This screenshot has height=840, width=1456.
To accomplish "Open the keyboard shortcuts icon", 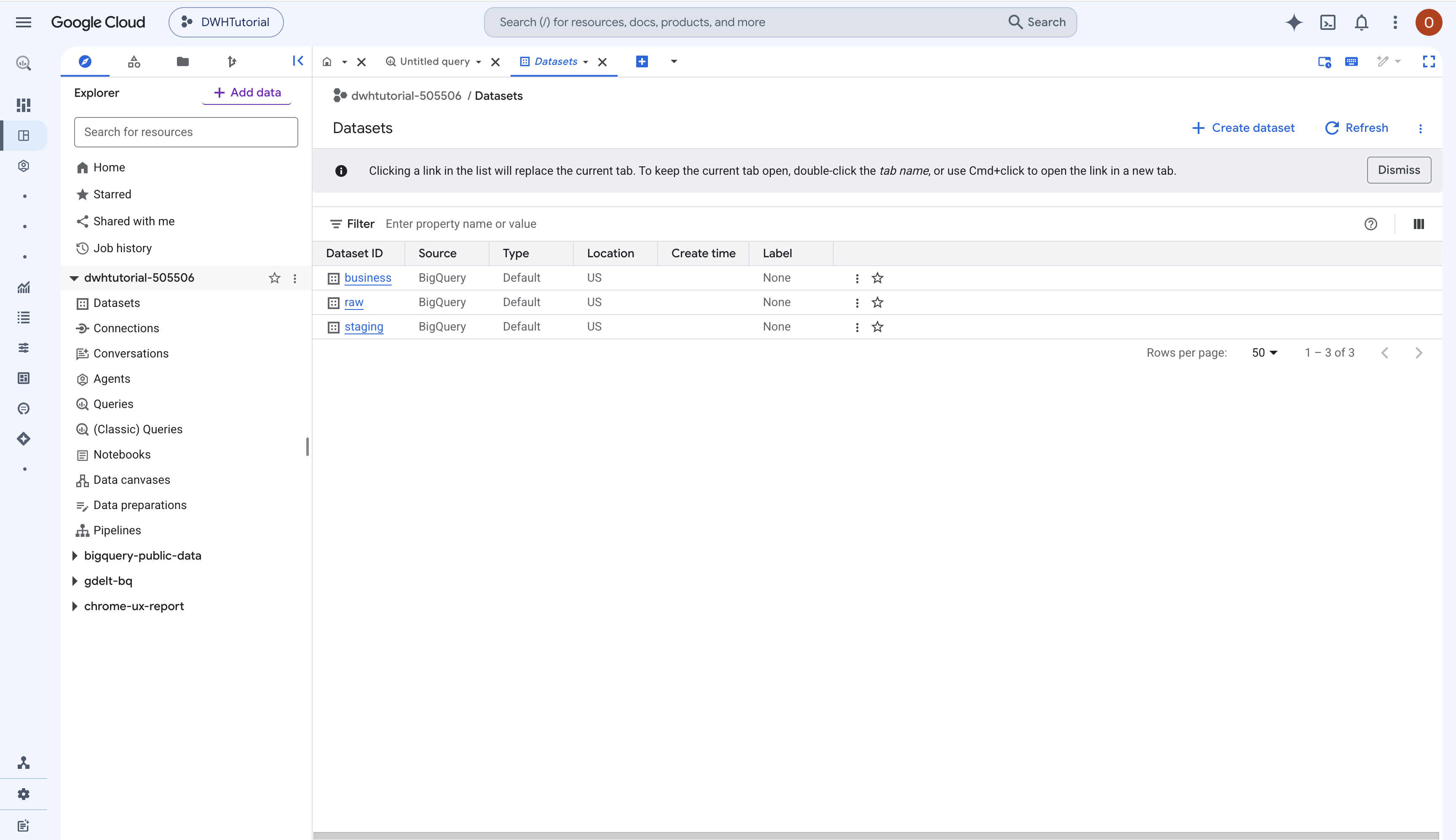I will coord(1352,61).
